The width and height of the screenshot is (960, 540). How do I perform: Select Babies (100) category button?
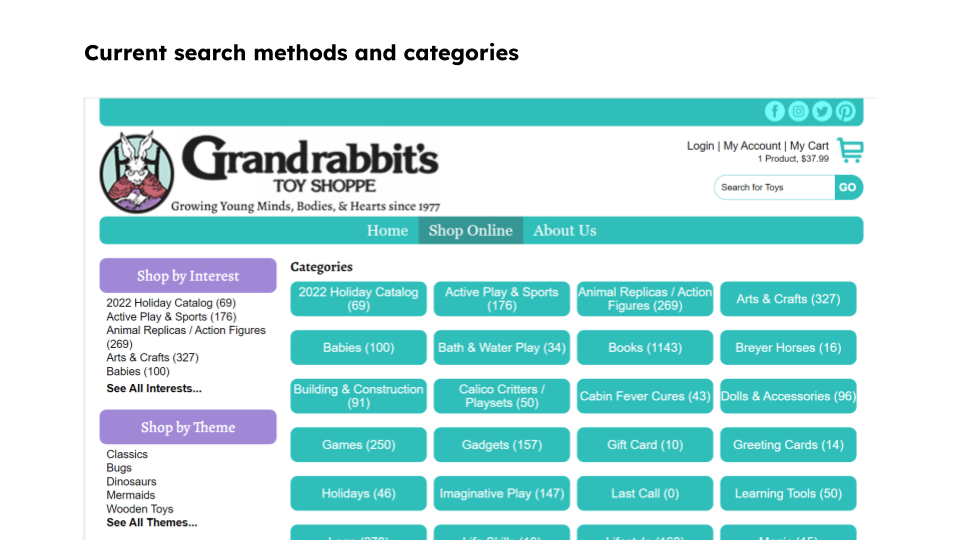(x=358, y=348)
